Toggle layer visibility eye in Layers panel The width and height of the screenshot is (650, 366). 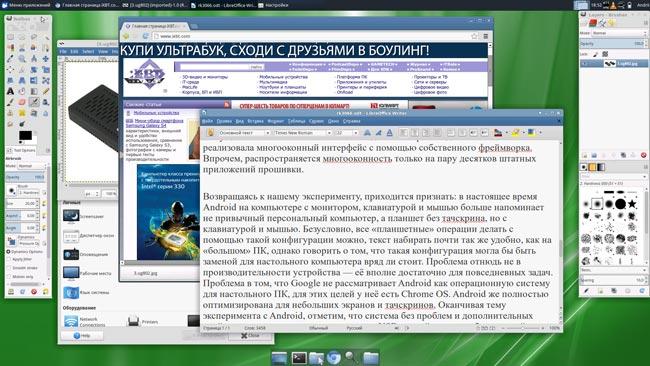coord(585,63)
